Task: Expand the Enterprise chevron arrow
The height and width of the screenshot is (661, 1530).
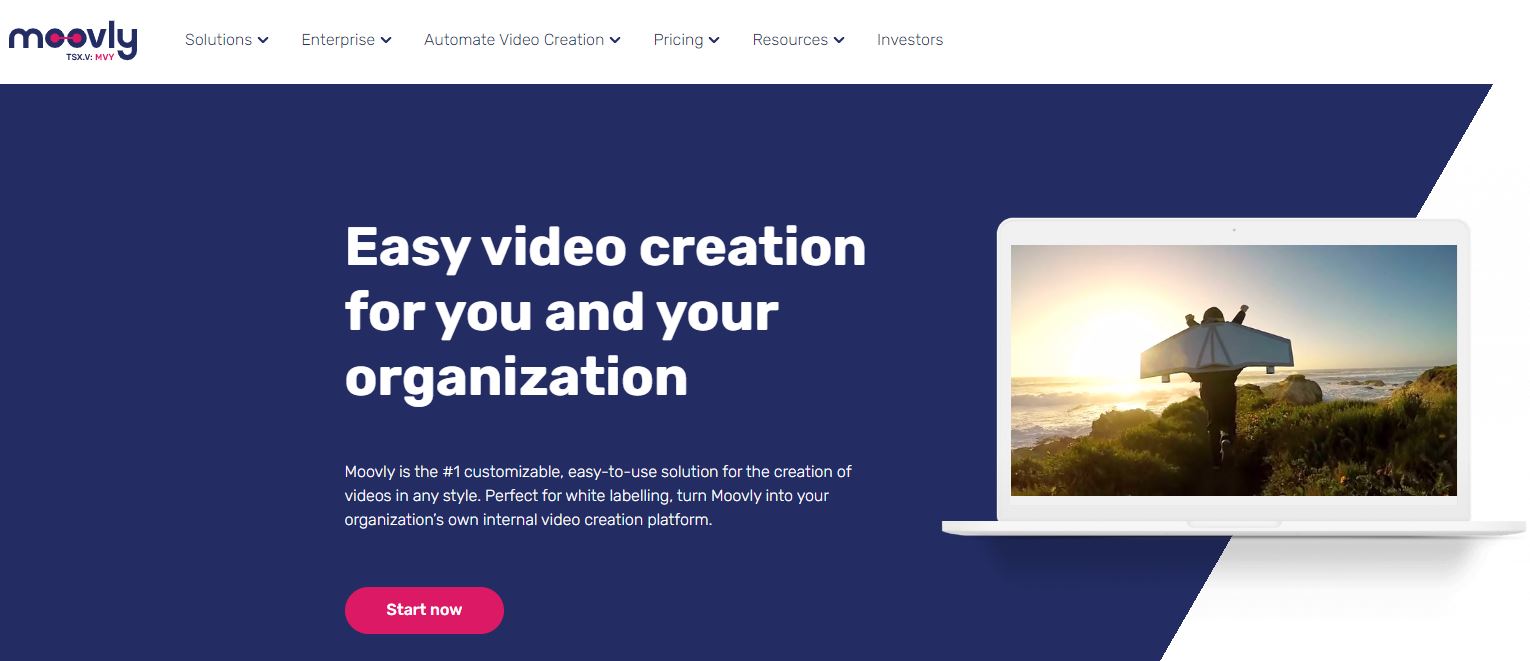Action: click(x=386, y=41)
